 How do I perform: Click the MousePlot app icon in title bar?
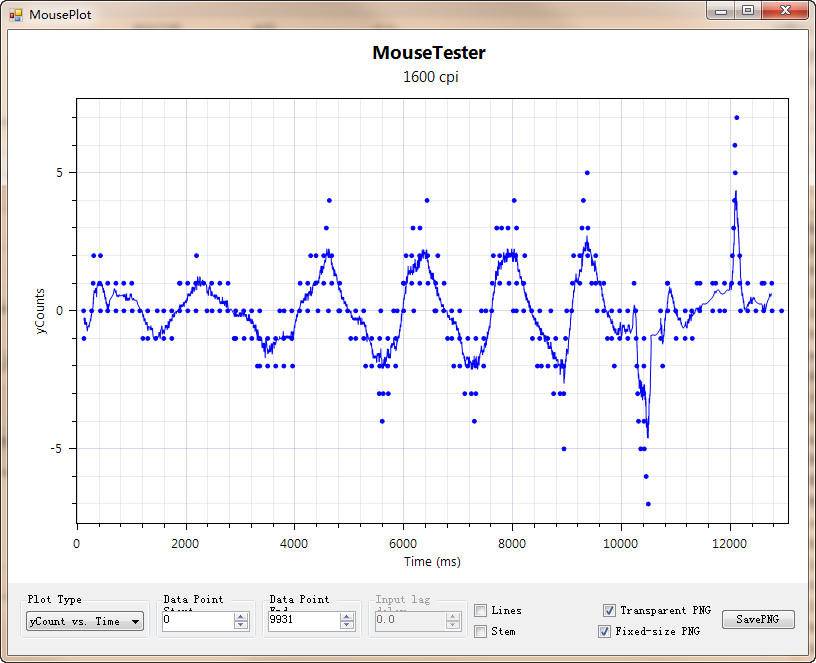[15, 15]
